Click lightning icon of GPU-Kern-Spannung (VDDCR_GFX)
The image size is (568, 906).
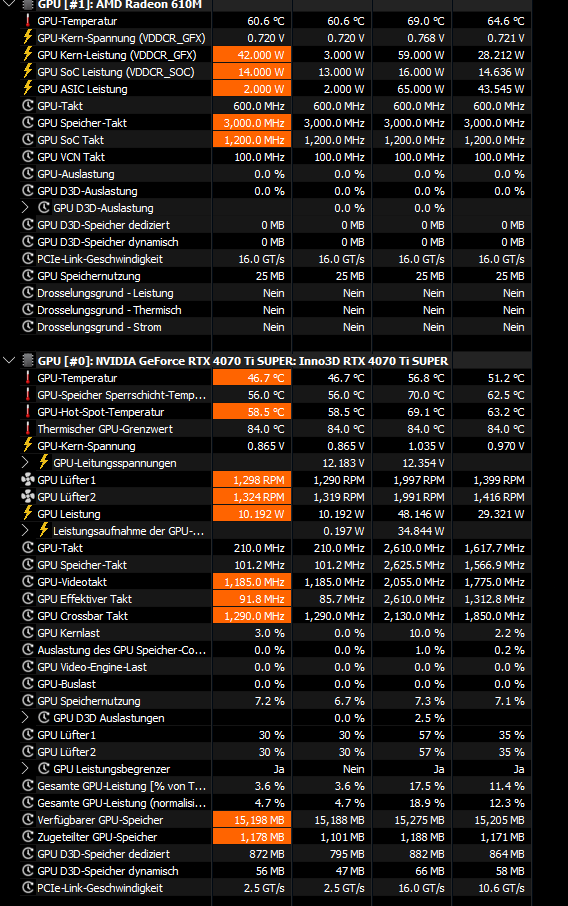pos(27,38)
